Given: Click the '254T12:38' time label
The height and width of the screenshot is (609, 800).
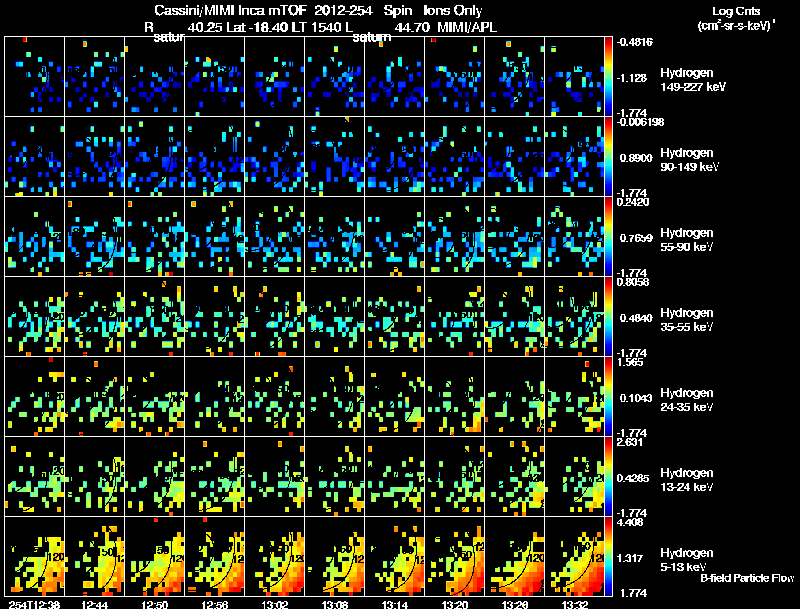Looking at the screenshot, I should [x=34, y=604].
